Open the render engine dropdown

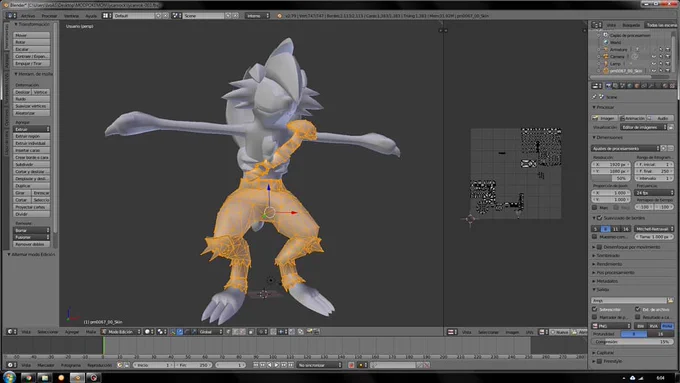258,16
